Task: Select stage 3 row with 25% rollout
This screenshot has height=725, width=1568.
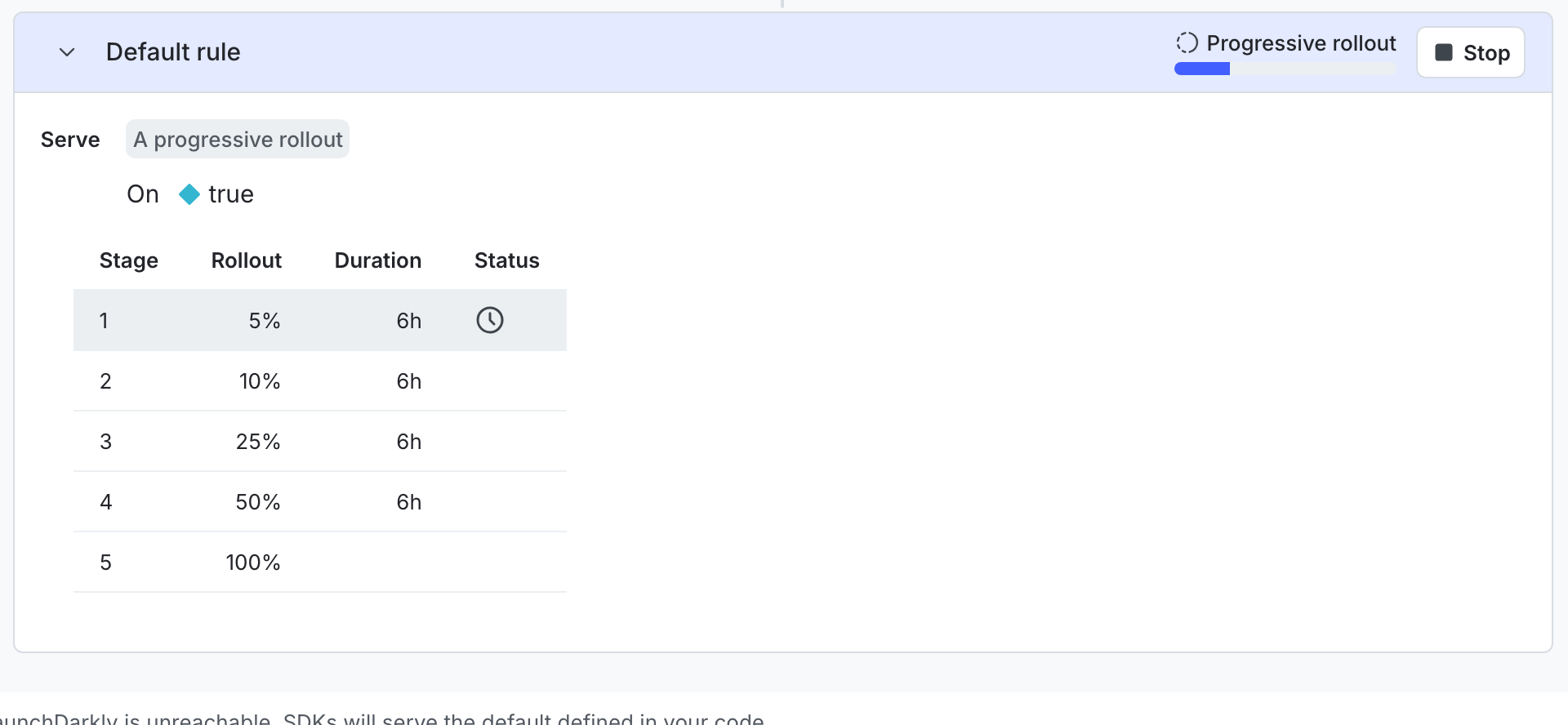Action: 319,442
